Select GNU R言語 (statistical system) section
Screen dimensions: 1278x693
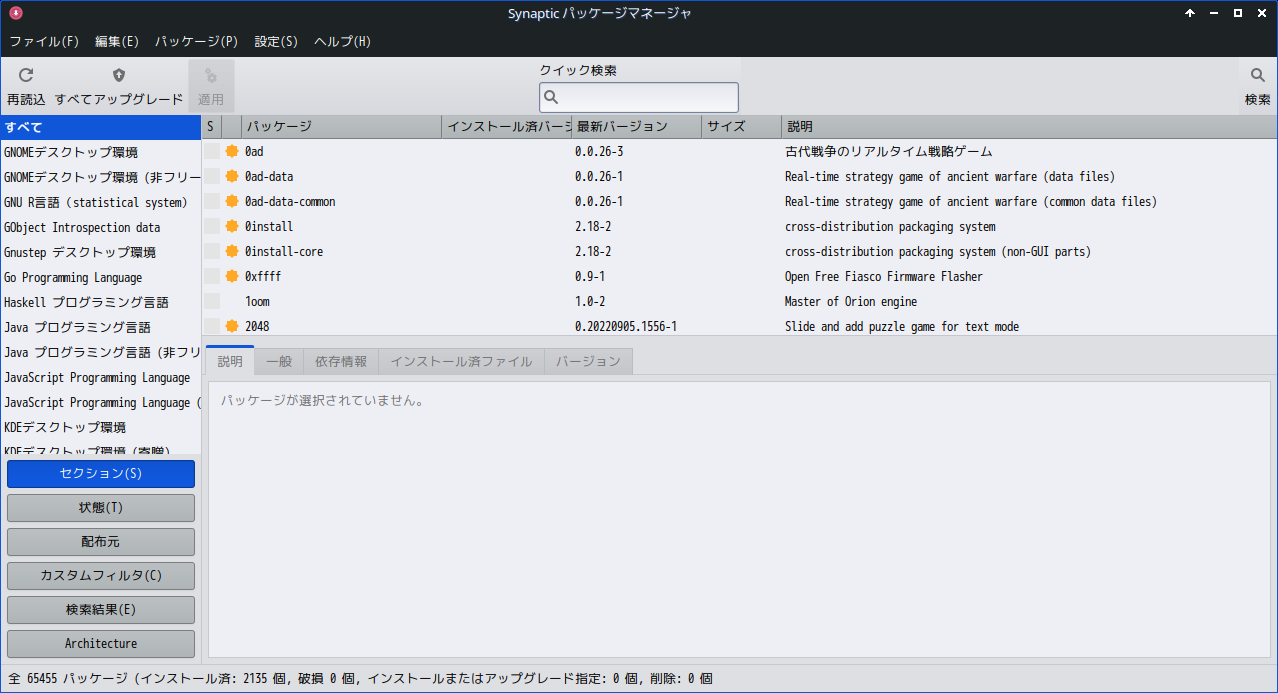(x=100, y=202)
